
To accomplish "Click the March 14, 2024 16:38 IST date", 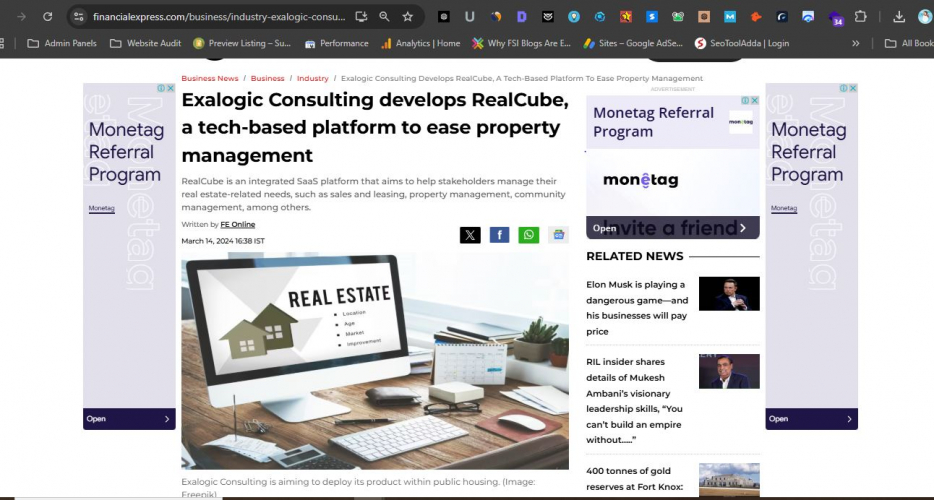I will 223,241.
